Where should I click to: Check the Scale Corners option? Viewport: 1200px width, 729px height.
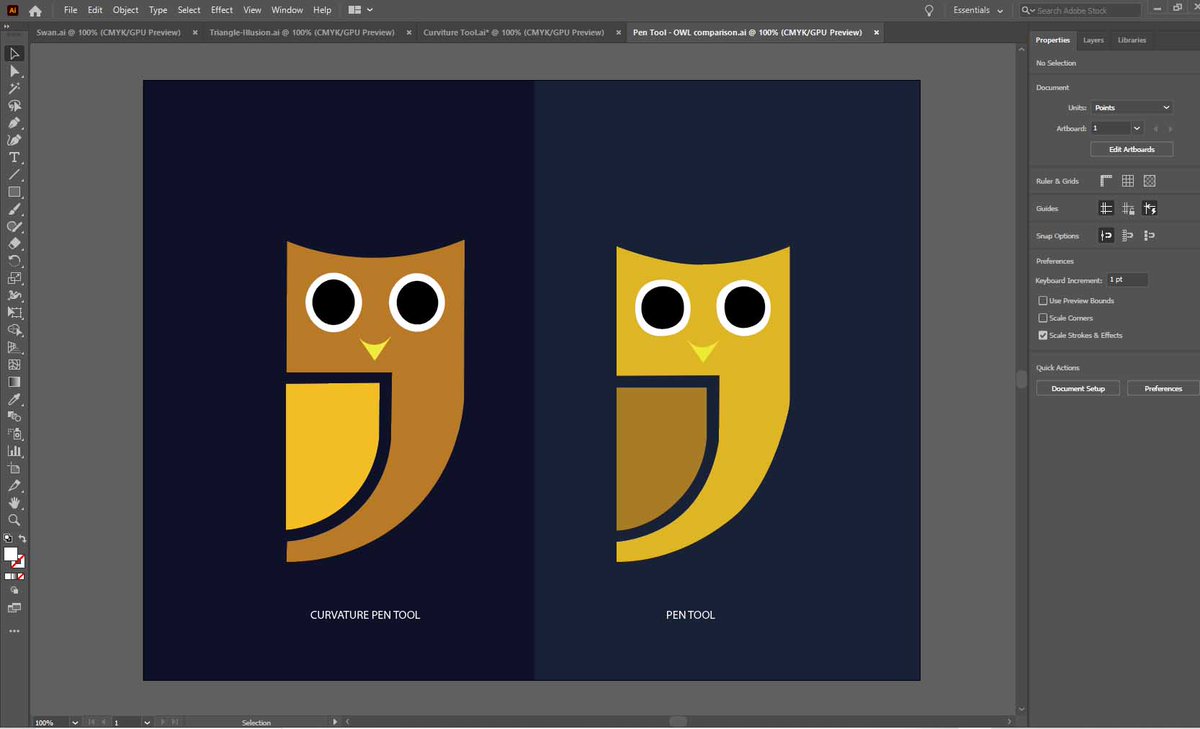[1043, 318]
